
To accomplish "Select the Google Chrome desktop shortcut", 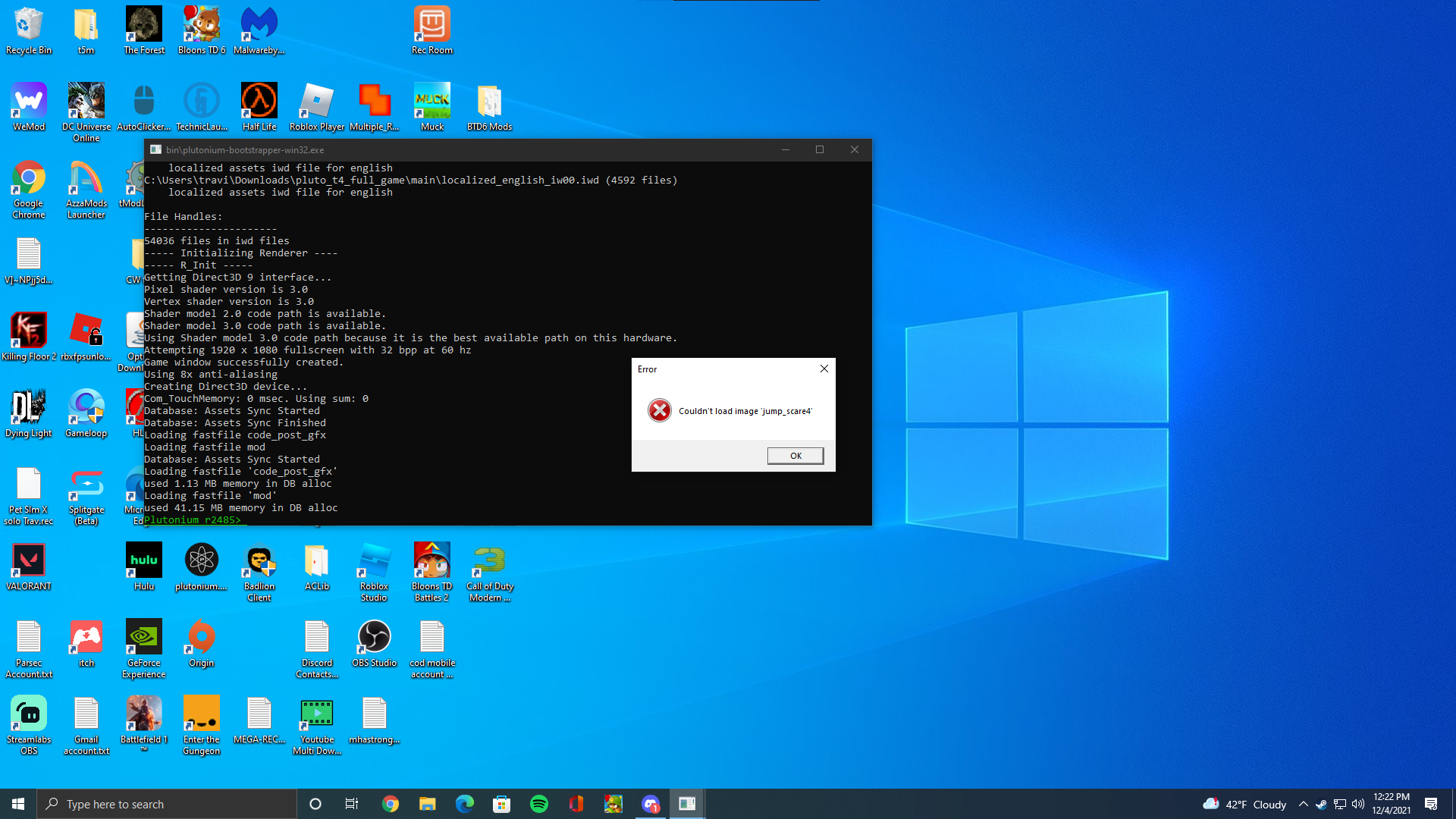I will [x=29, y=189].
